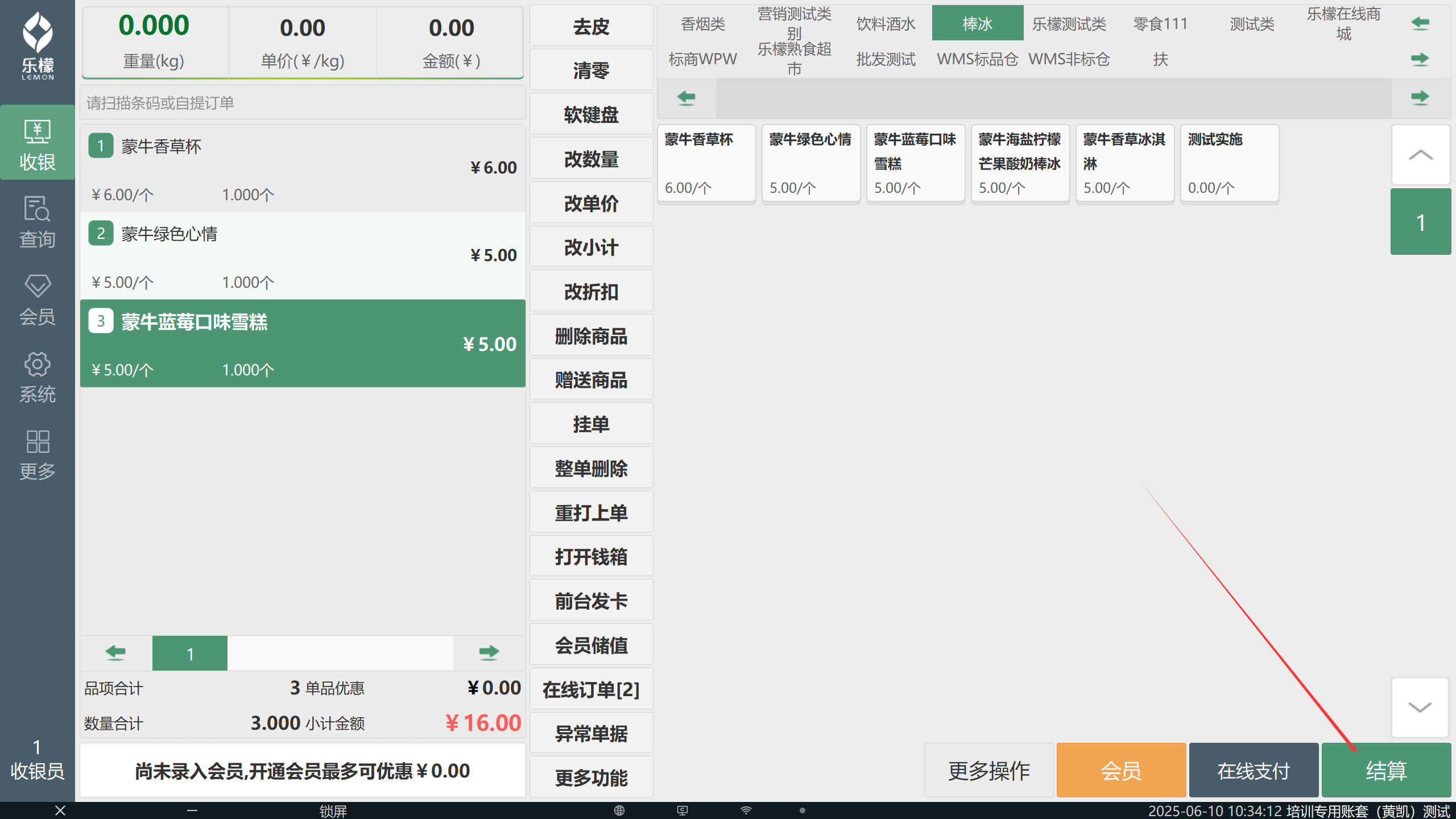Viewport: 1456px width, 819px height.
Task: Click the 更多功能 more functions button
Action: coord(591,777)
